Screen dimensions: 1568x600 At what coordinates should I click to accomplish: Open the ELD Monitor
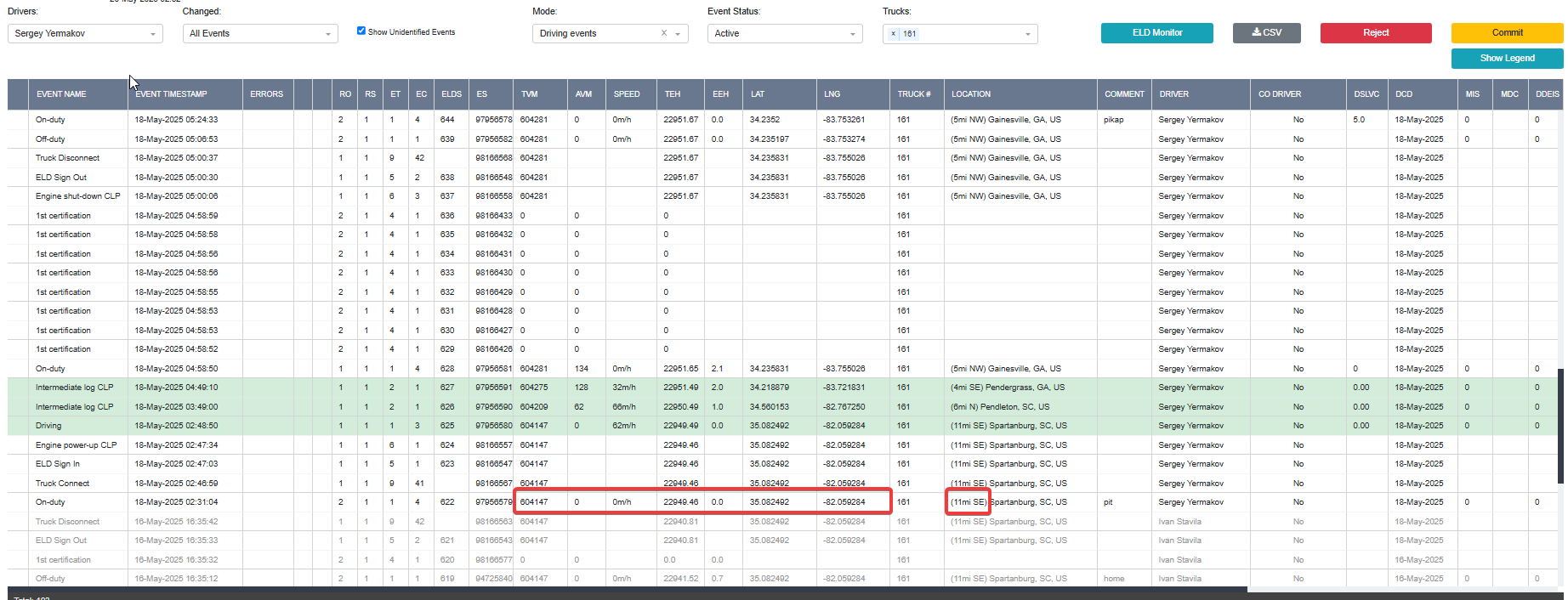click(x=1157, y=32)
